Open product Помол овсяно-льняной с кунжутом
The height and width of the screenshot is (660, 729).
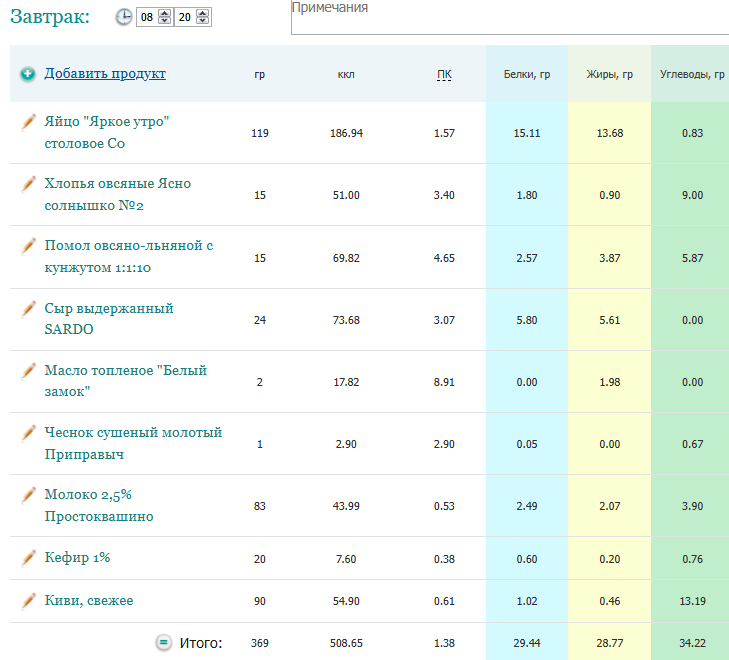pos(129,257)
